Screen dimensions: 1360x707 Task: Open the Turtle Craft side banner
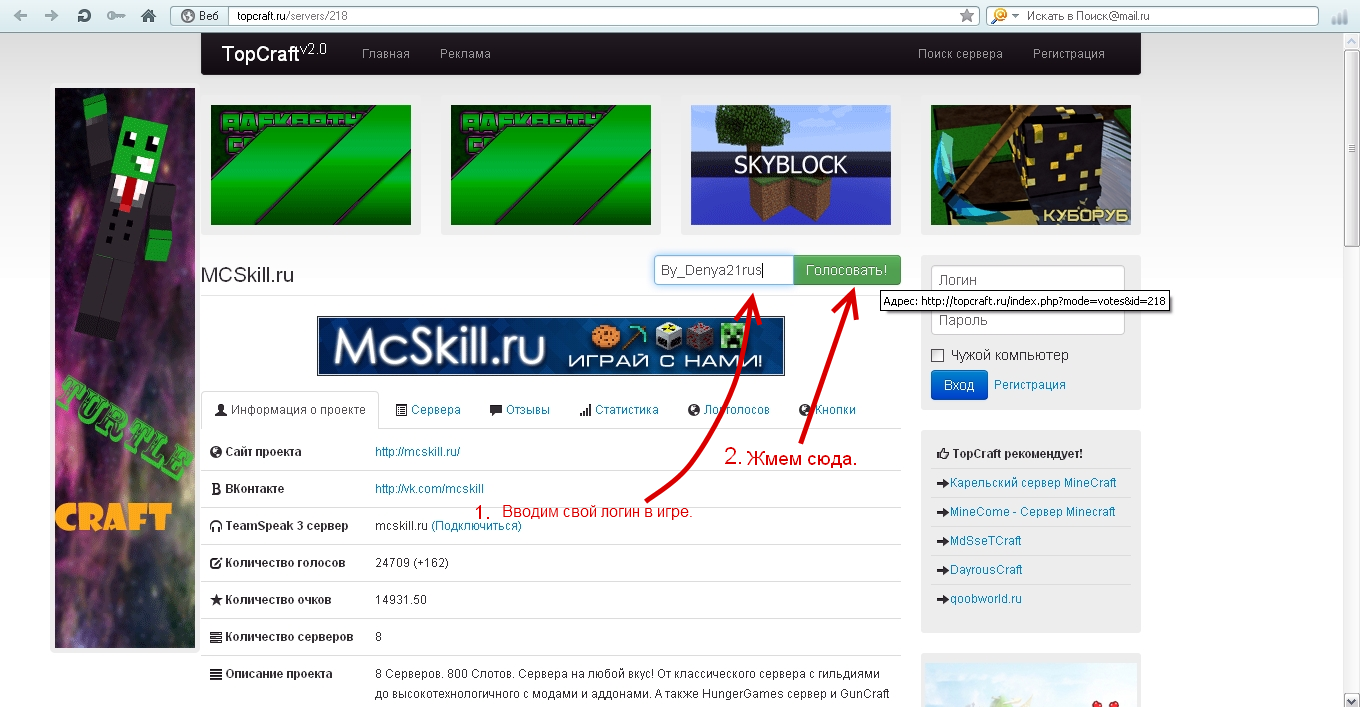[125, 368]
